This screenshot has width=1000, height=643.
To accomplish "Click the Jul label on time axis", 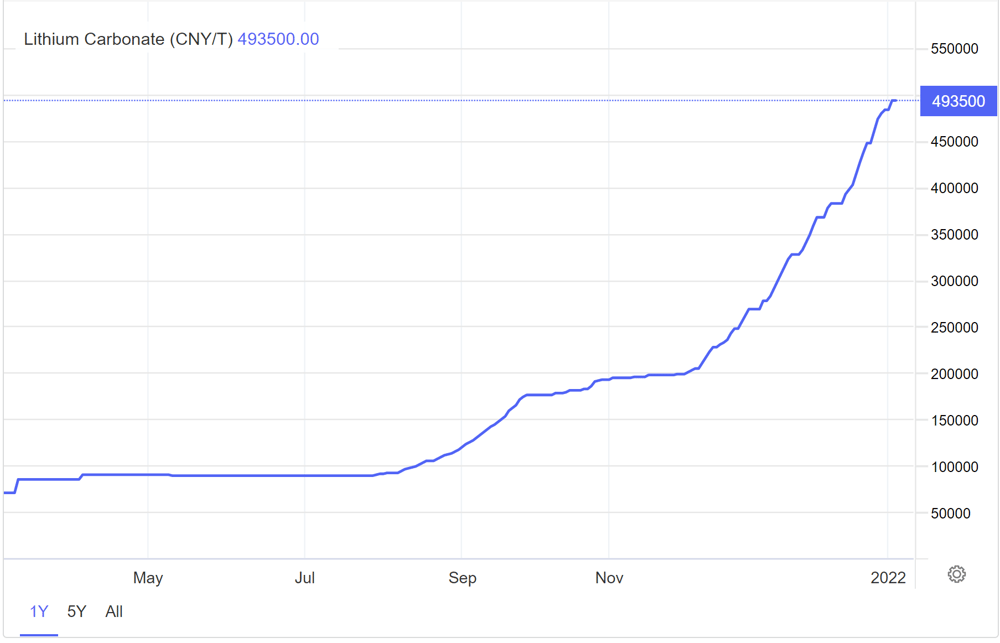I will point(305,577).
